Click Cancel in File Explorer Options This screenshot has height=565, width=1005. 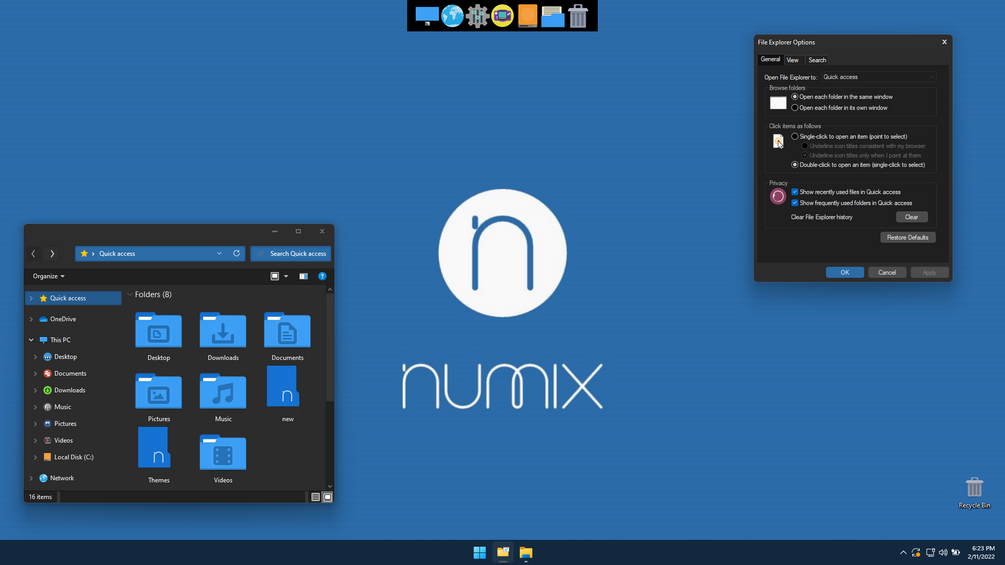[x=887, y=272]
